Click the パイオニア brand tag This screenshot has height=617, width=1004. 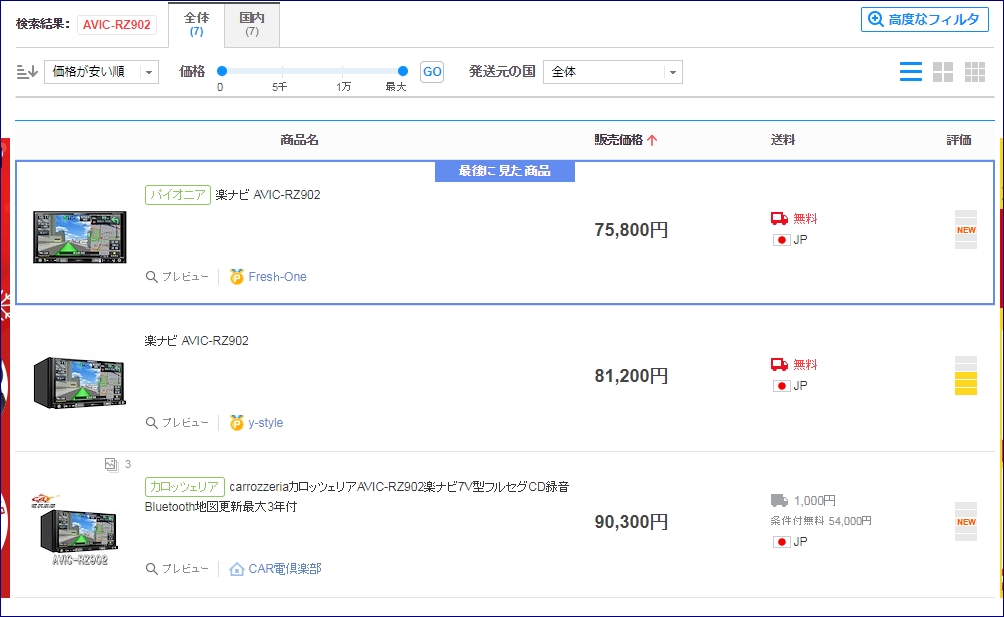coord(178,195)
